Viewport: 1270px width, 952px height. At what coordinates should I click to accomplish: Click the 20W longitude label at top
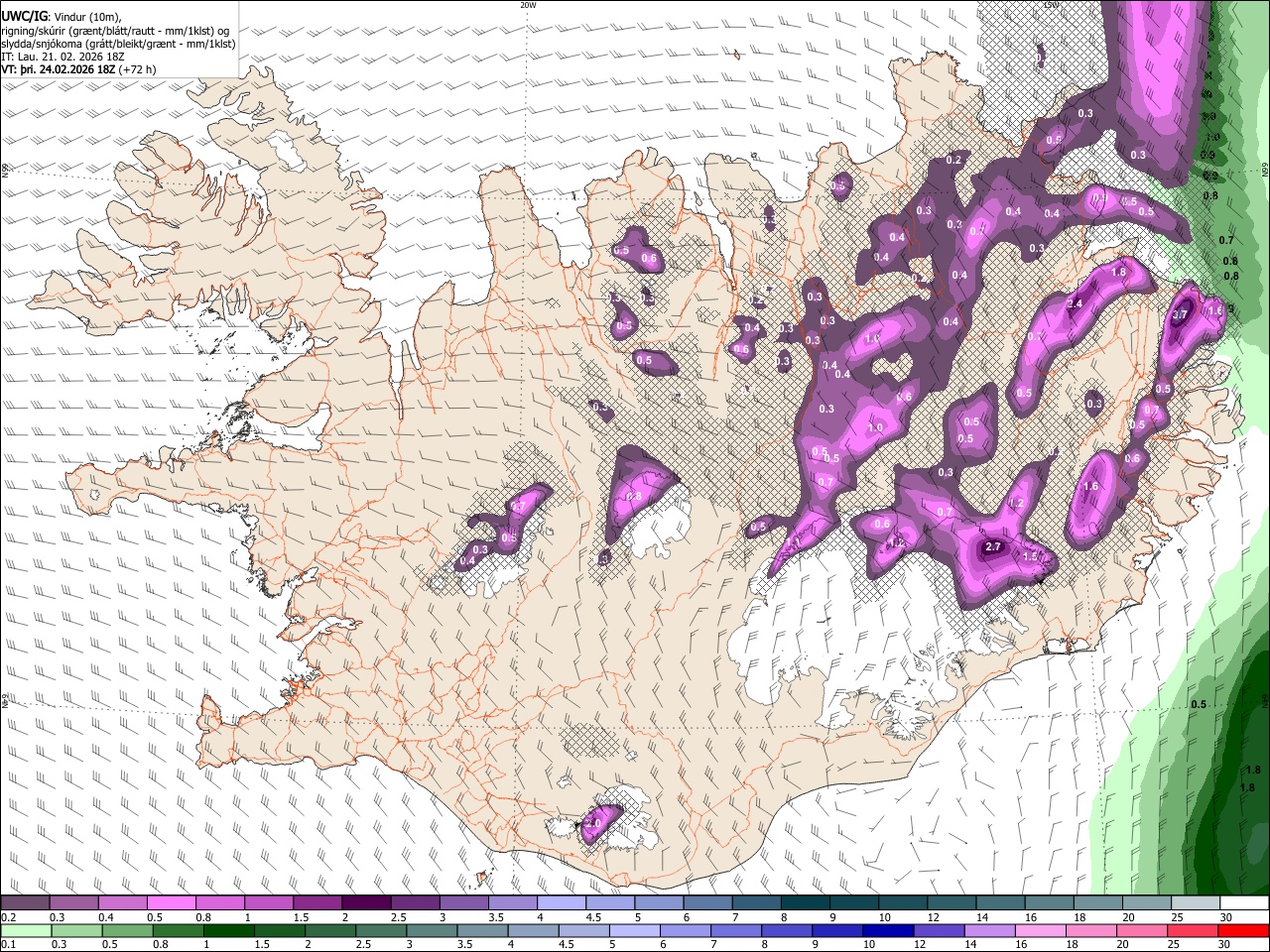tap(528, 5)
